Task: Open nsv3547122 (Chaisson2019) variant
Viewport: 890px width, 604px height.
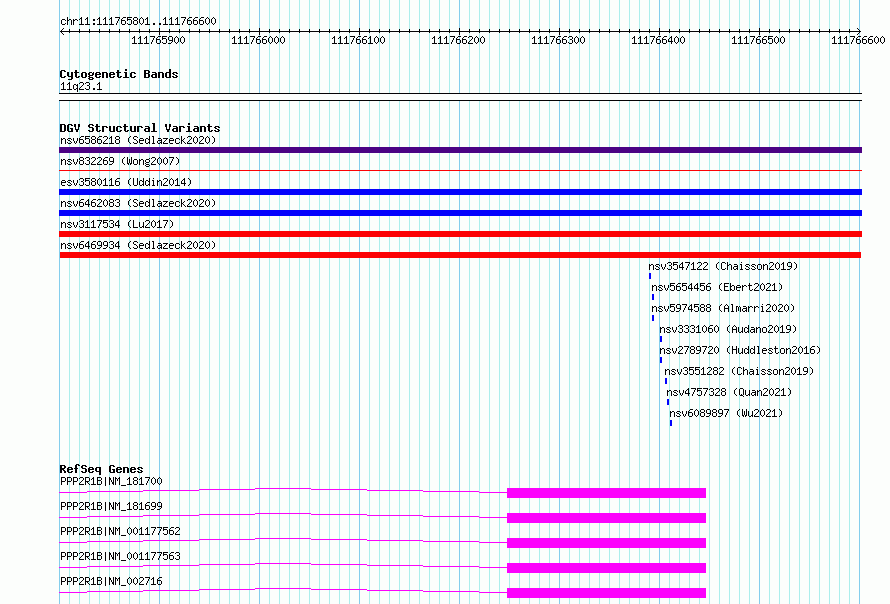Action: [723, 266]
